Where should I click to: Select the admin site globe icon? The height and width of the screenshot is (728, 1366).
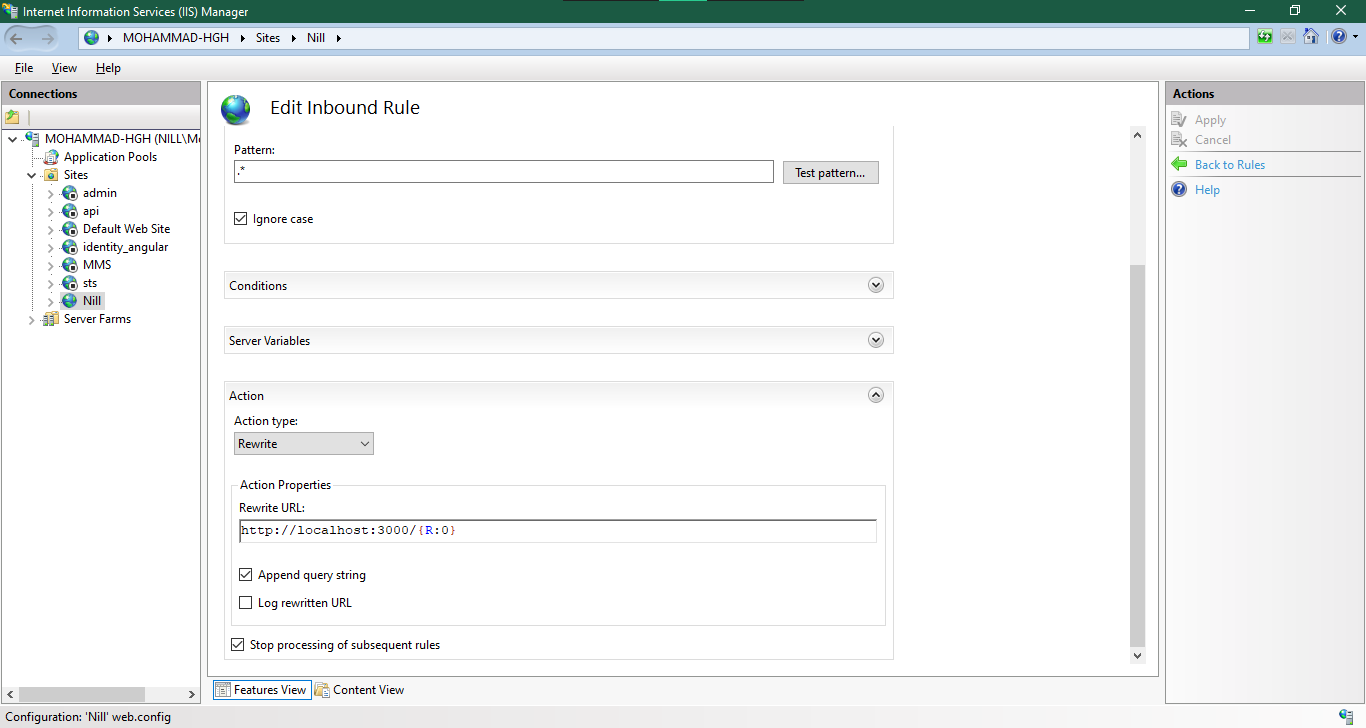point(70,193)
